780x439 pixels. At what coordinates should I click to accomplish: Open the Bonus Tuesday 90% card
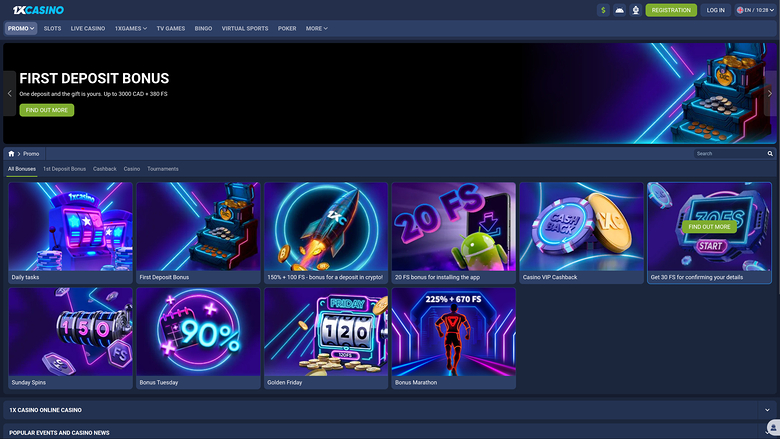pos(198,338)
